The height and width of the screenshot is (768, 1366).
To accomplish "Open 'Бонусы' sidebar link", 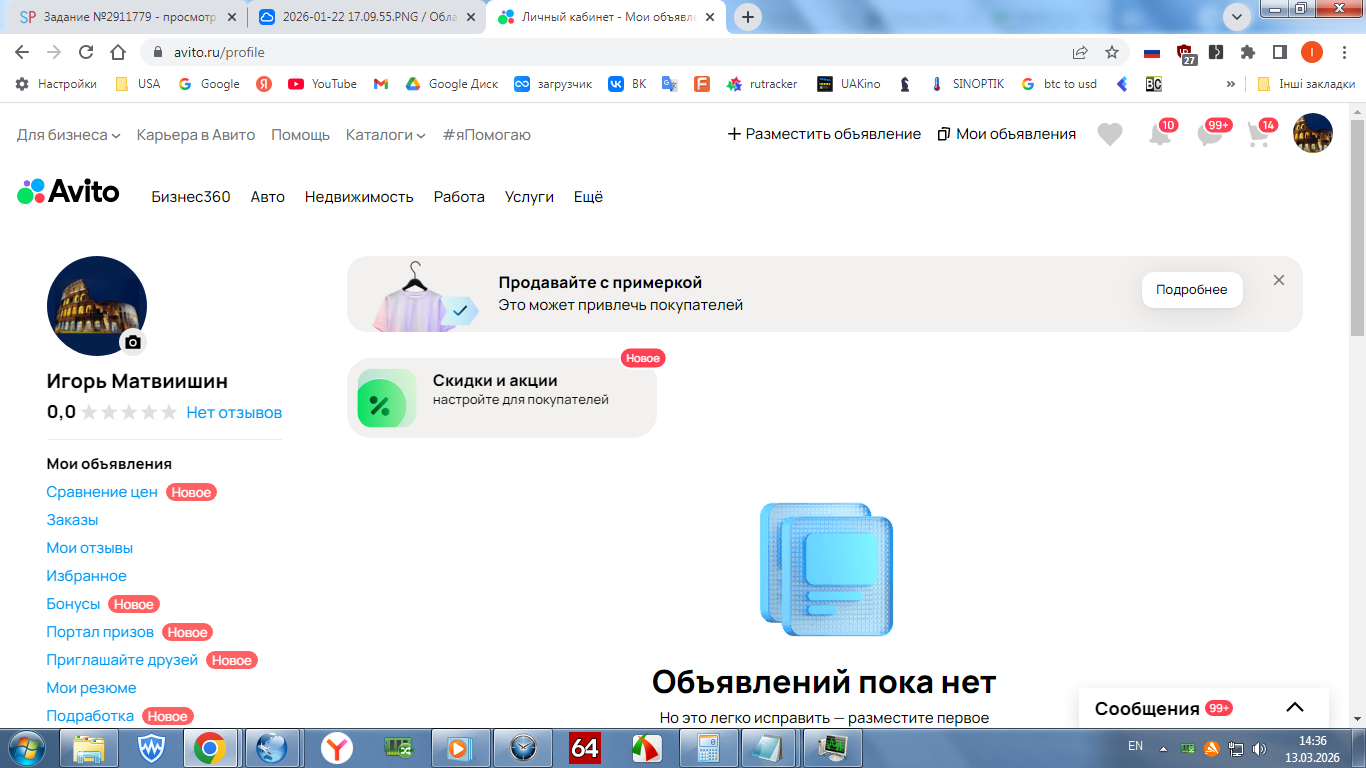I will [73, 604].
